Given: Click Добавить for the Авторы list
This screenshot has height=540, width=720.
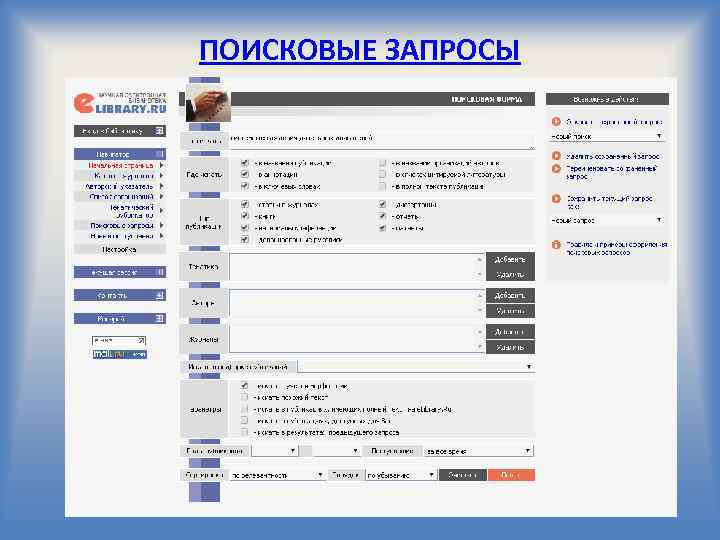Looking at the screenshot, I should (510, 295).
